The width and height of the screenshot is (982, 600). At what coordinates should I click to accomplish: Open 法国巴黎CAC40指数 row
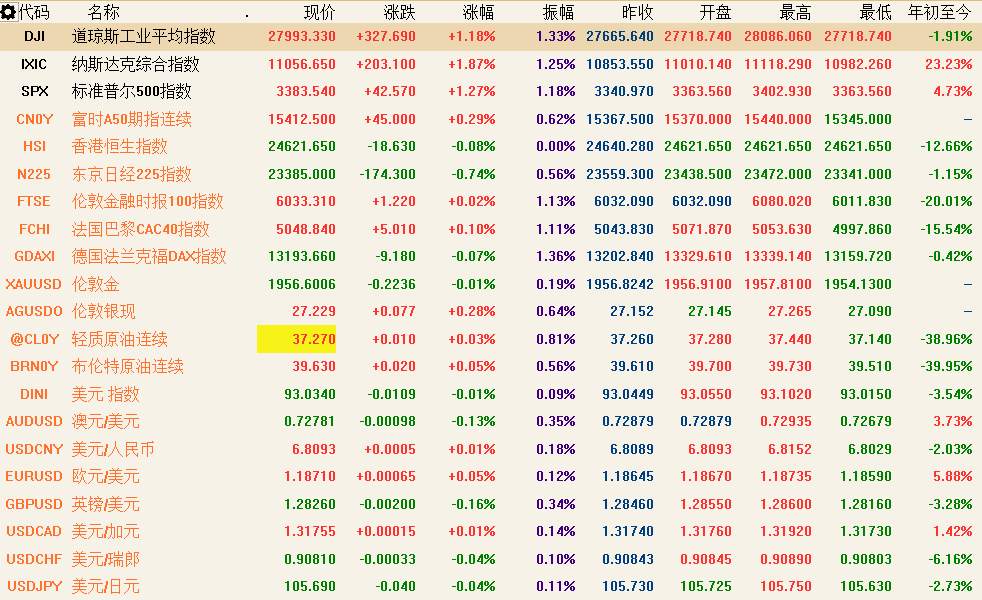[x=140, y=229]
